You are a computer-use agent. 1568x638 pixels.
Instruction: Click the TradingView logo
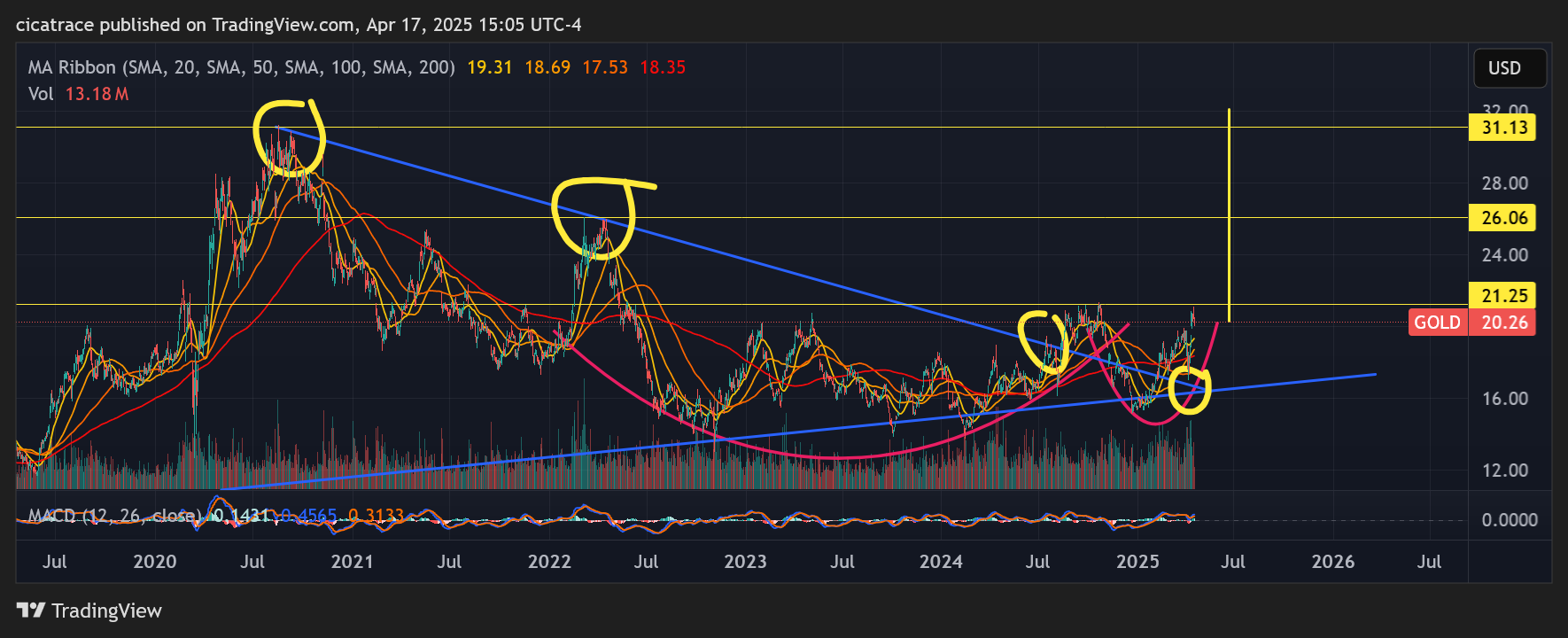(x=89, y=611)
